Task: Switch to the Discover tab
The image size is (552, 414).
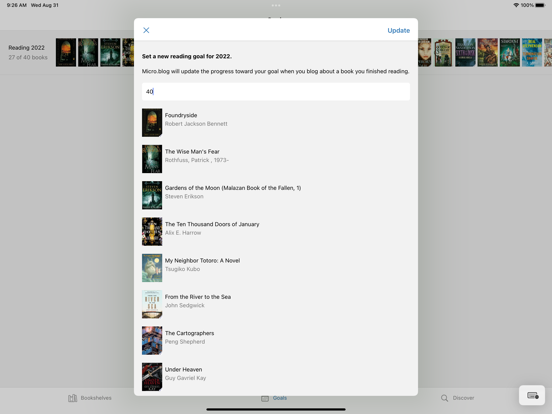Action: [457, 398]
